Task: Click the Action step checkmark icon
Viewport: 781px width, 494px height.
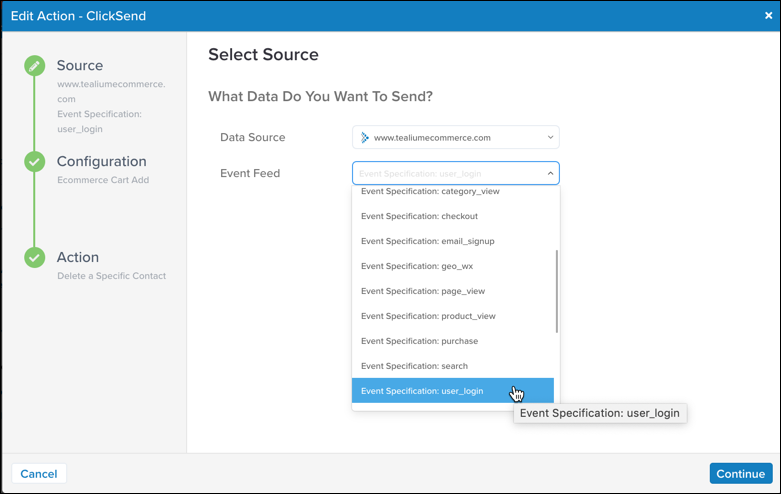Action: pyautogui.click(x=35, y=258)
